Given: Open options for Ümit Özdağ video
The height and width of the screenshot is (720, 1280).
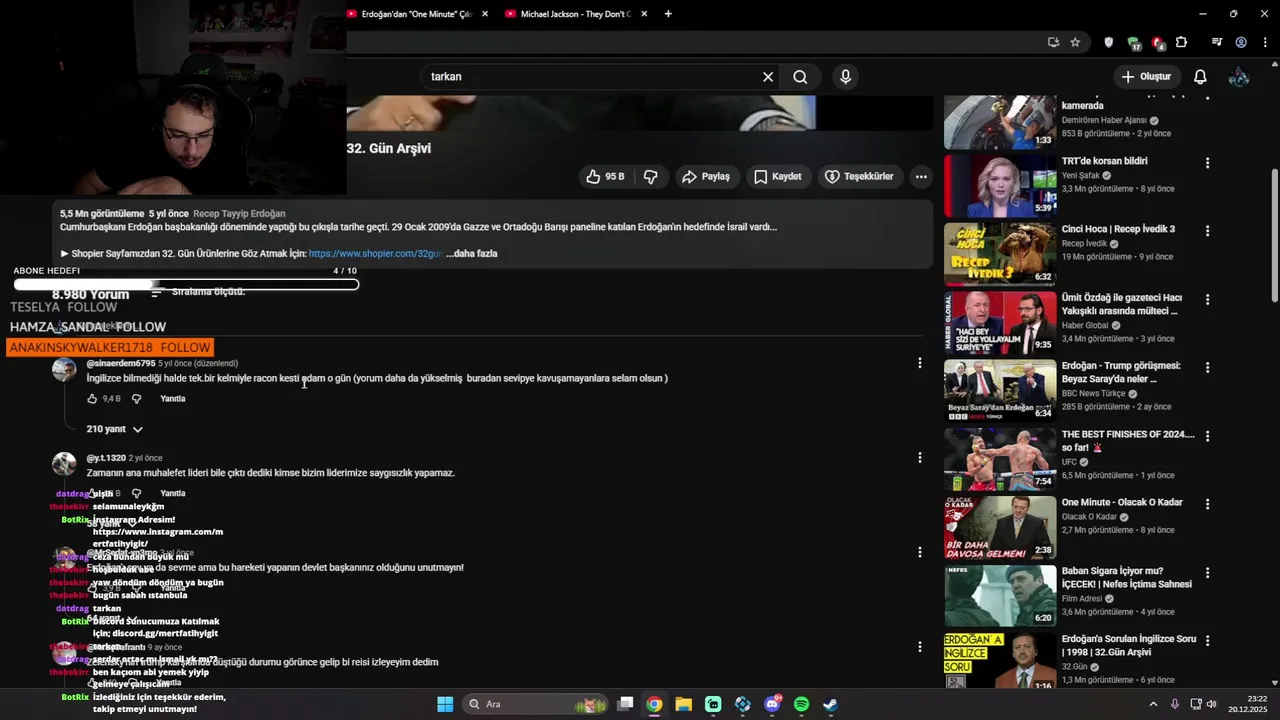Looking at the screenshot, I should point(1207,299).
